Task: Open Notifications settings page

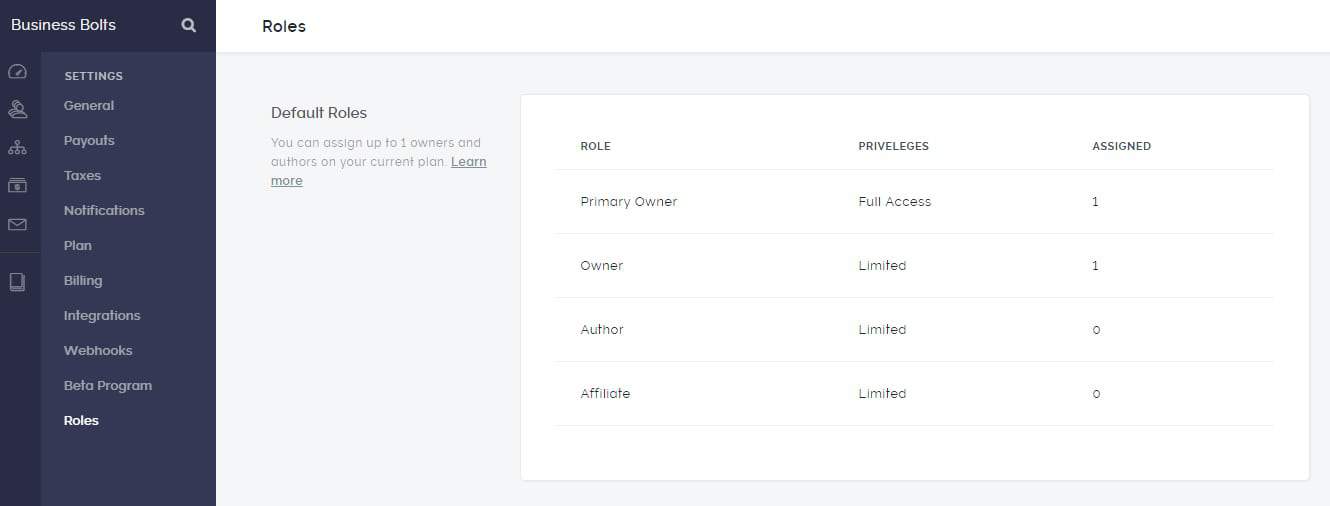Action: click(x=104, y=211)
